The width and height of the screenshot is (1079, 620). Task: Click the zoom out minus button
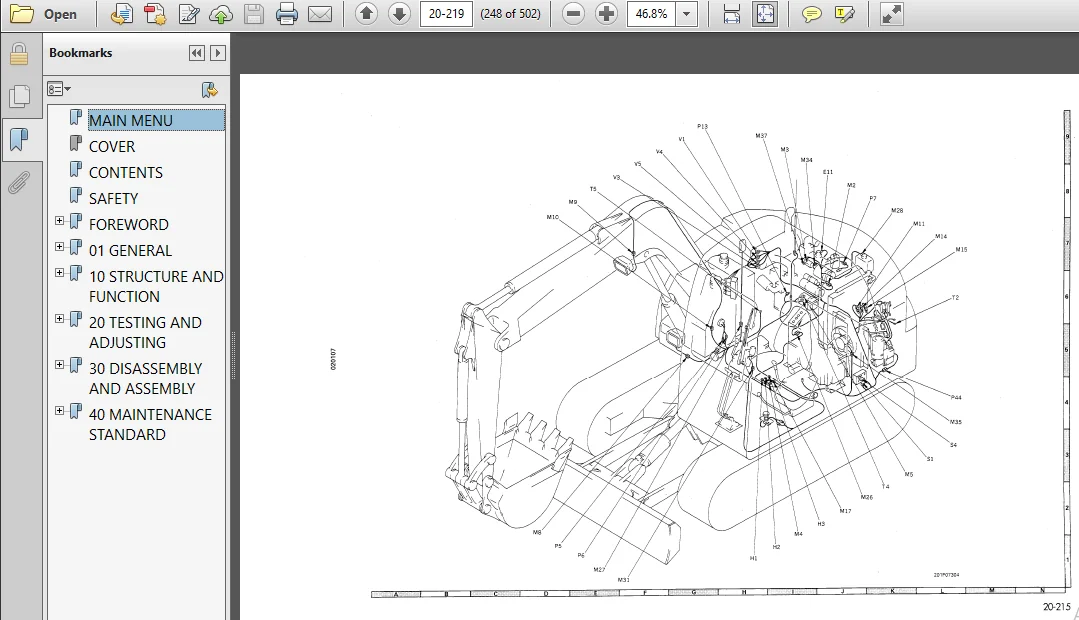pyautogui.click(x=573, y=14)
